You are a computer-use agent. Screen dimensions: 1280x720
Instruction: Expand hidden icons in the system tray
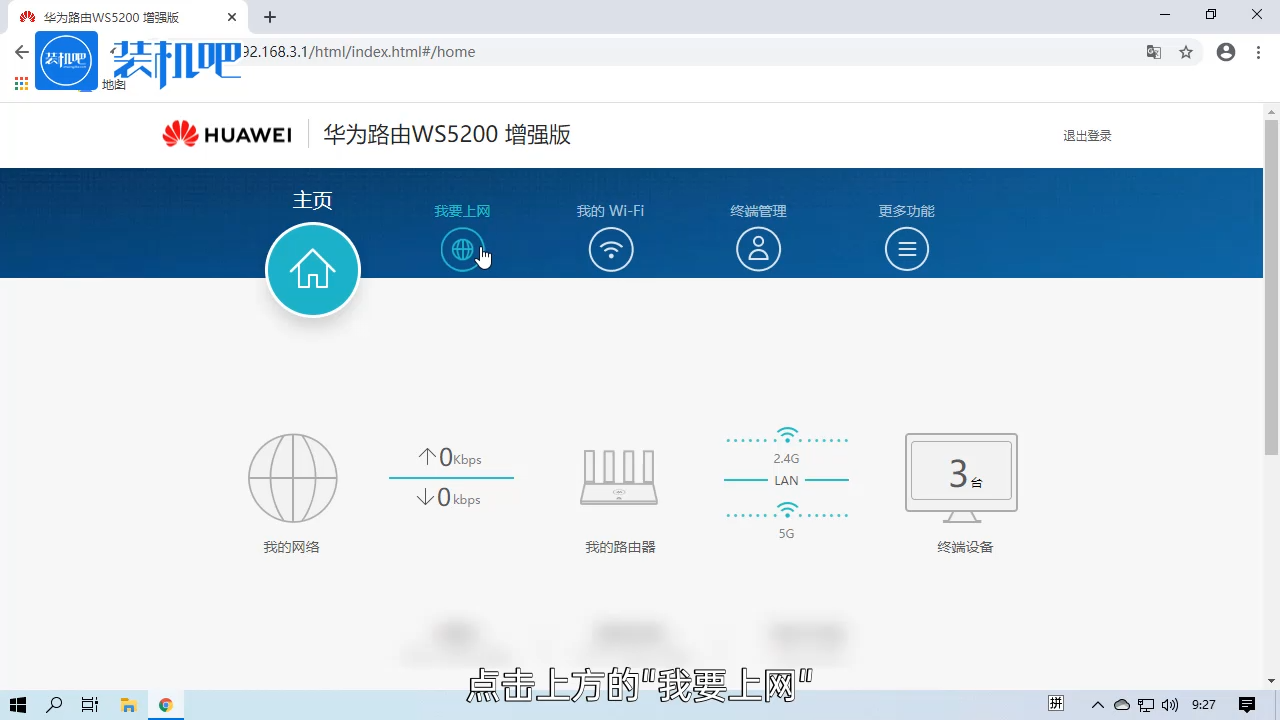click(x=1097, y=705)
